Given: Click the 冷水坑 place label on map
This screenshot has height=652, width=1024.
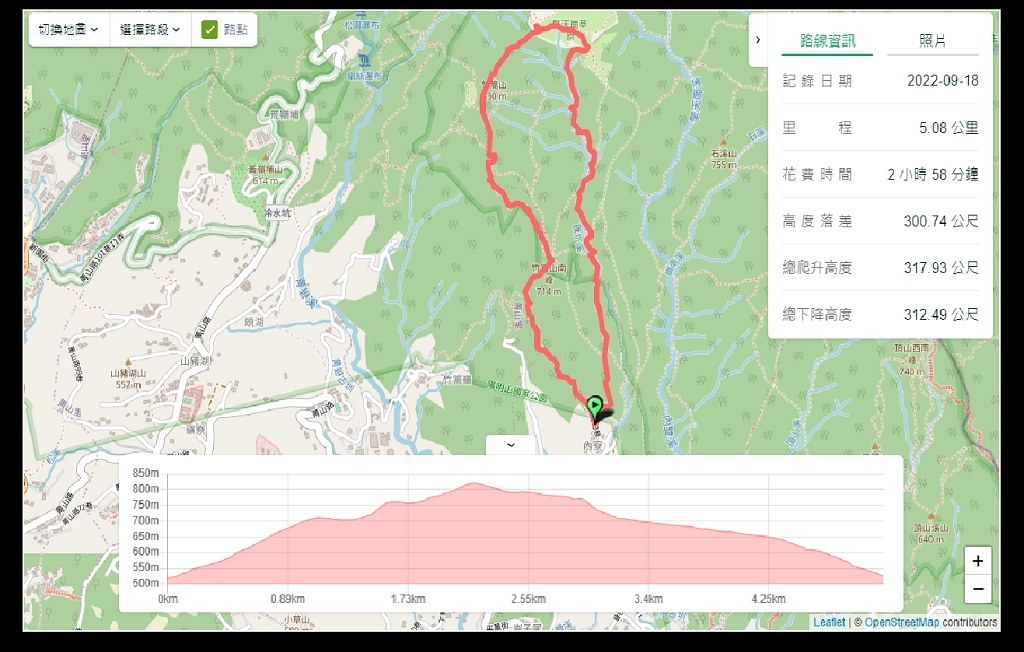Looking at the screenshot, I should pos(278,213).
